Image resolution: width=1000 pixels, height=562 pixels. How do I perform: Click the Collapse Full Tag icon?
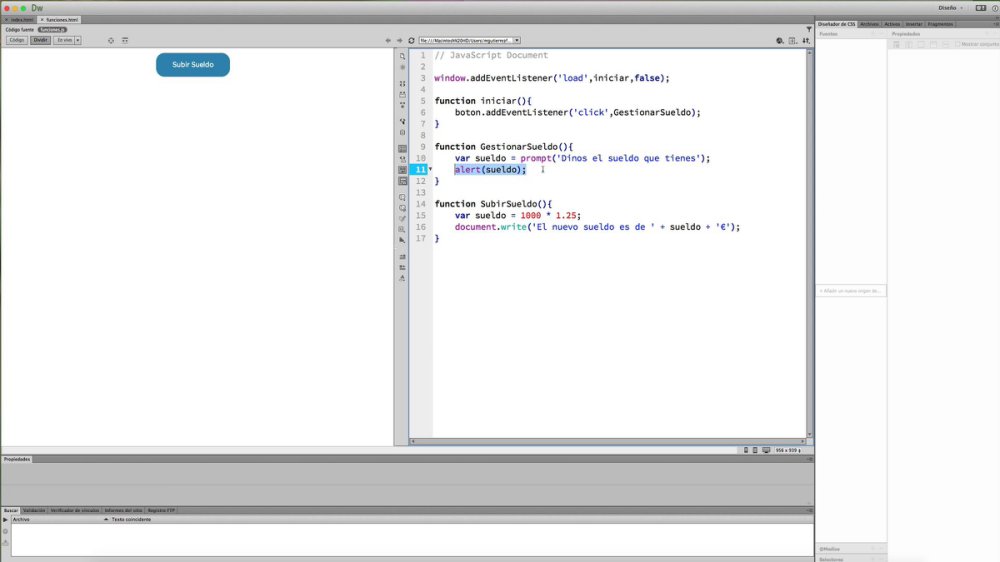click(402, 84)
